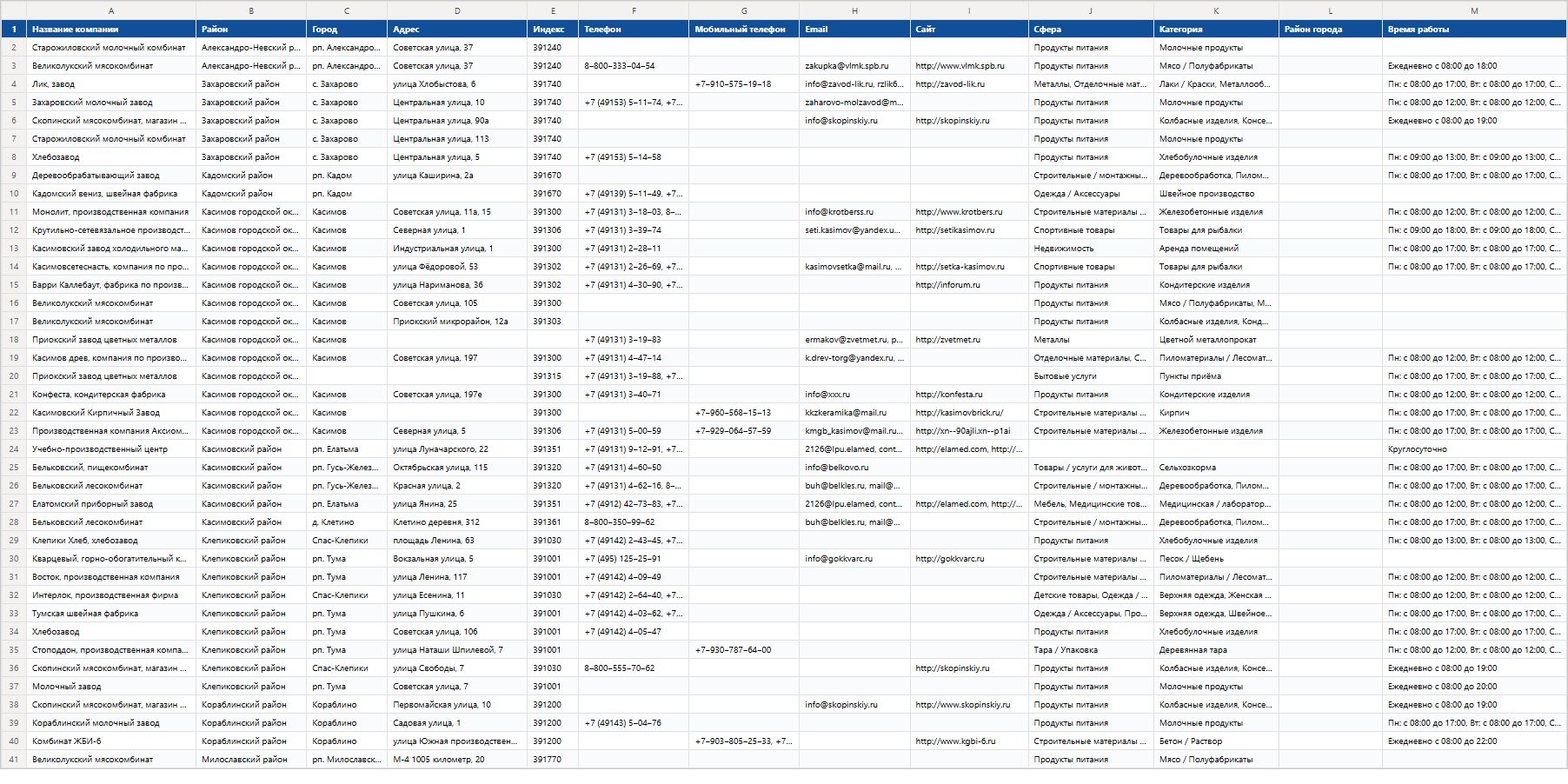Image resolution: width=1568 pixels, height=784 pixels.
Task: Select the 'Учебно-производственный центр' cell
Action: (111, 449)
